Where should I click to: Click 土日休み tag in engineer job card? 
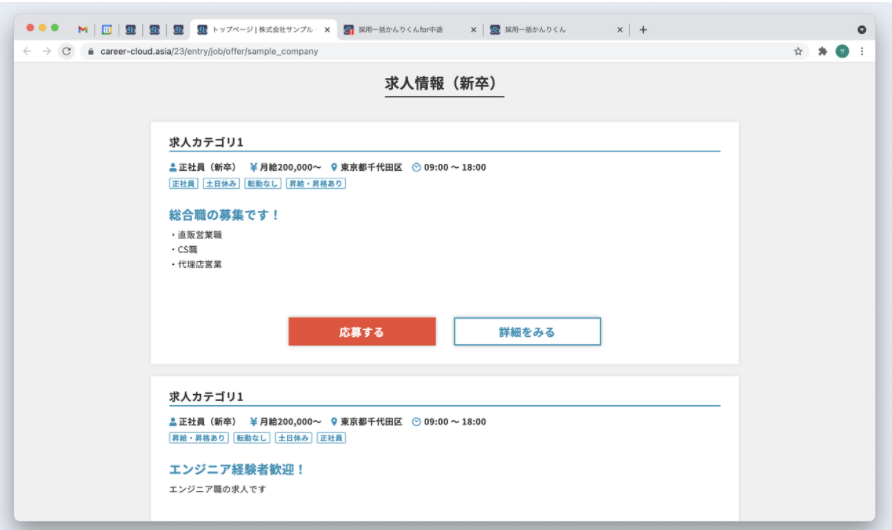tap(293, 438)
